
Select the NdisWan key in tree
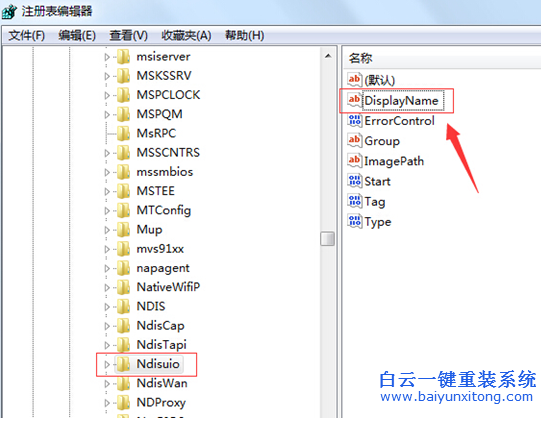pos(162,383)
